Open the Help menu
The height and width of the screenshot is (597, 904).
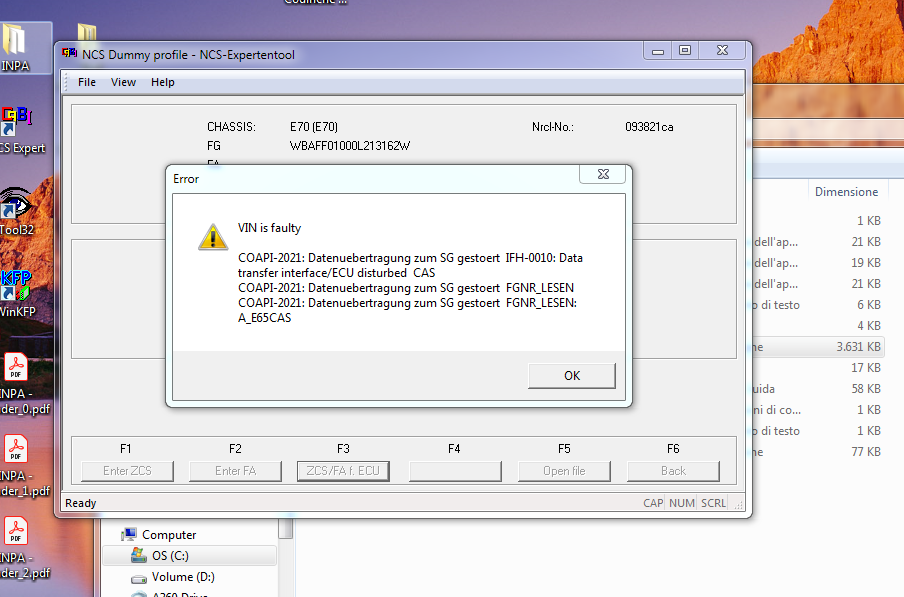tap(163, 82)
